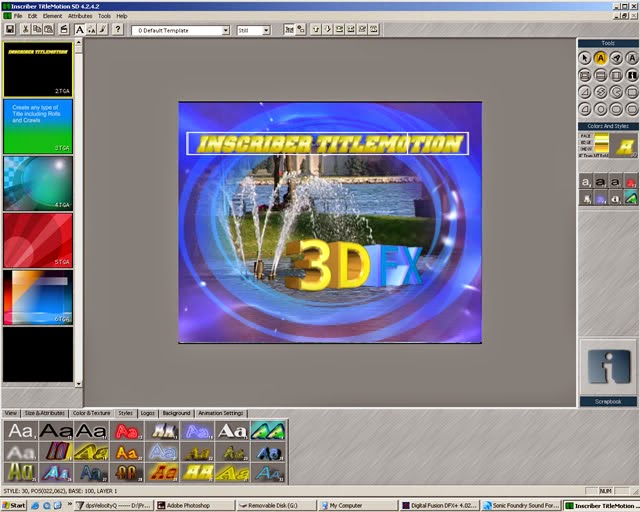Viewport: 640px width, 512px height.
Task: Pick the white Aa style in first grid cell
Action: click(21, 431)
